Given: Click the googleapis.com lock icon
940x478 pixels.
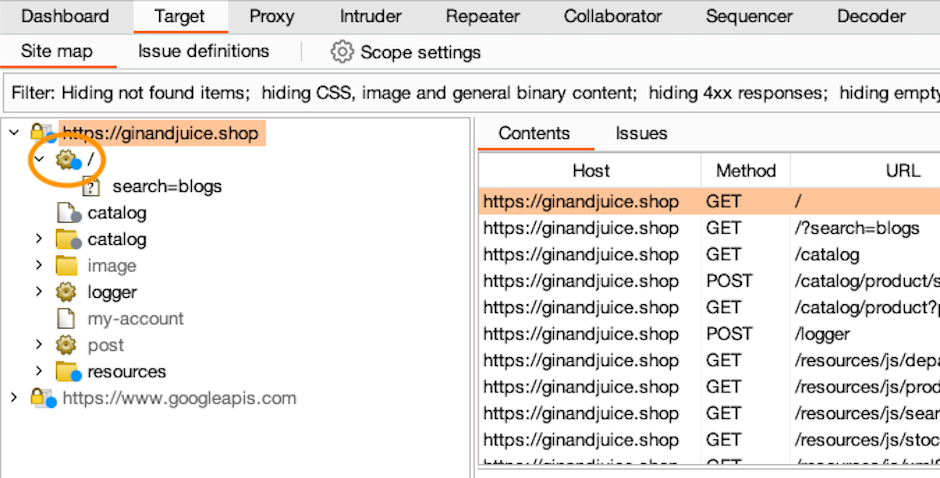Looking at the screenshot, I should [42, 398].
